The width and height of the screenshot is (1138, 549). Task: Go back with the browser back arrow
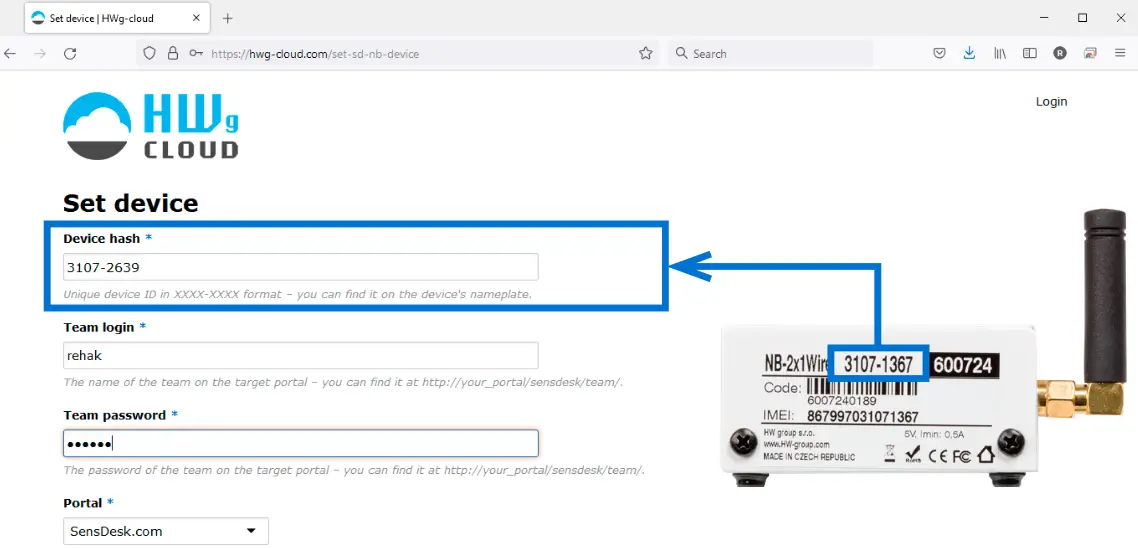point(9,54)
